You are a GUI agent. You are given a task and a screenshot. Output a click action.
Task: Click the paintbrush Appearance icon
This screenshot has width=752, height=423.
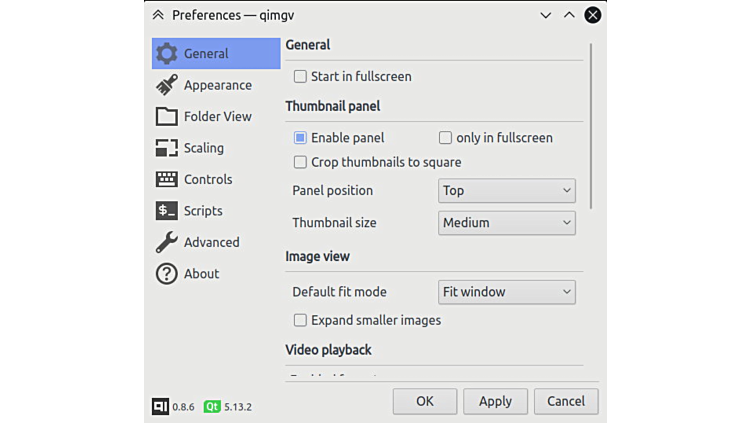[x=167, y=85]
